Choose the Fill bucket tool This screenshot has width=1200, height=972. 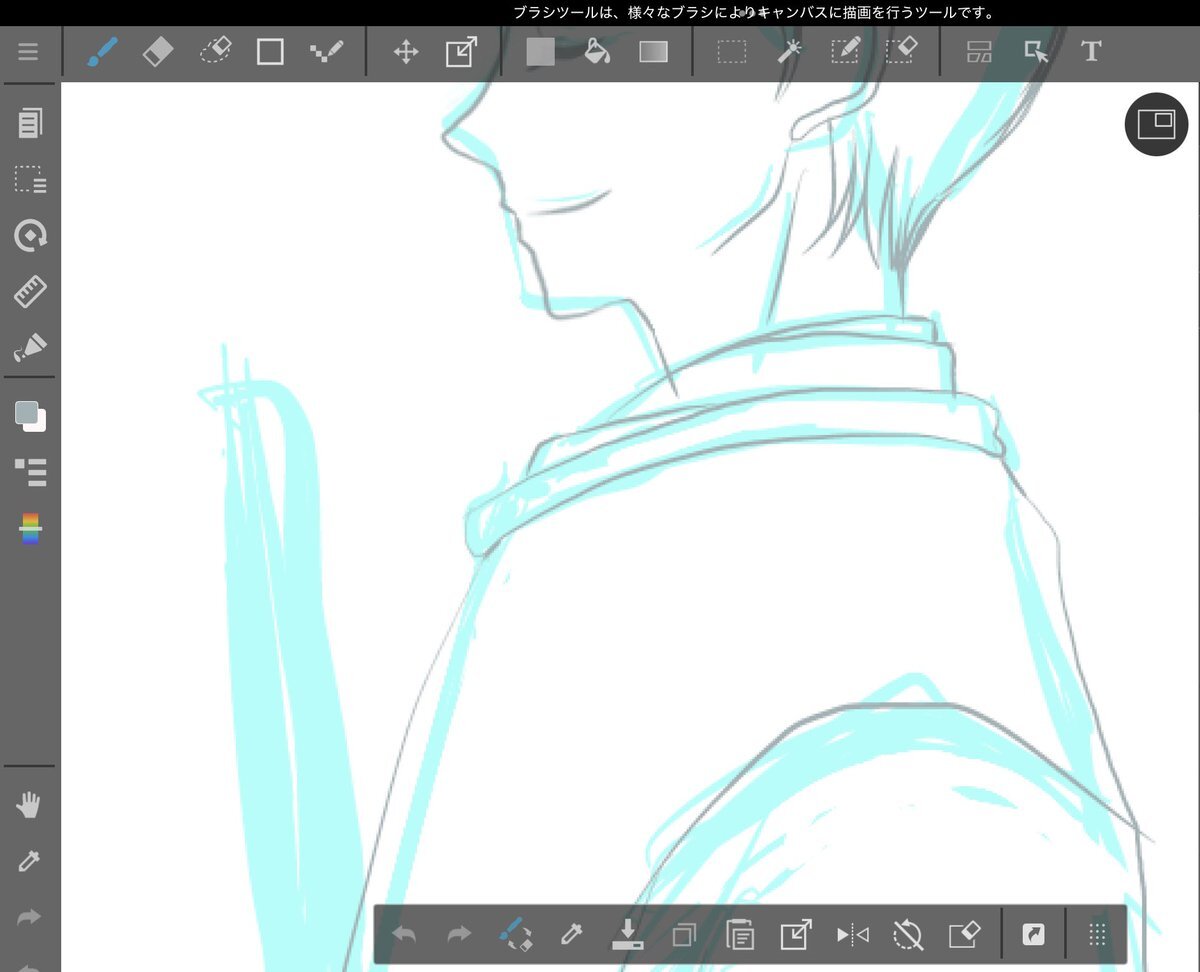coord(597,52)
